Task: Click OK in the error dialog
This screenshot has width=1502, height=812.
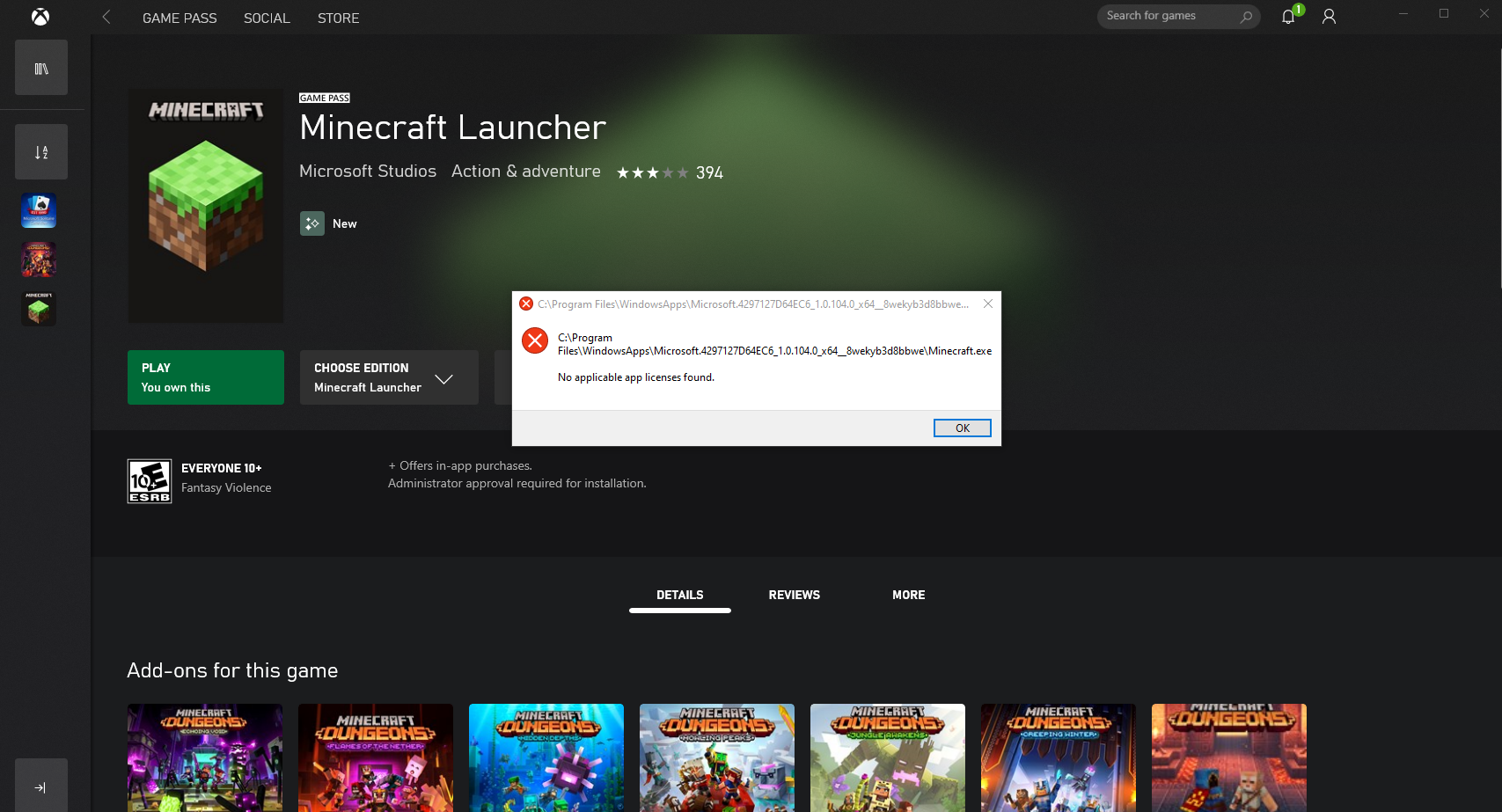Action: pyautogui.click(x=963, y=428)
